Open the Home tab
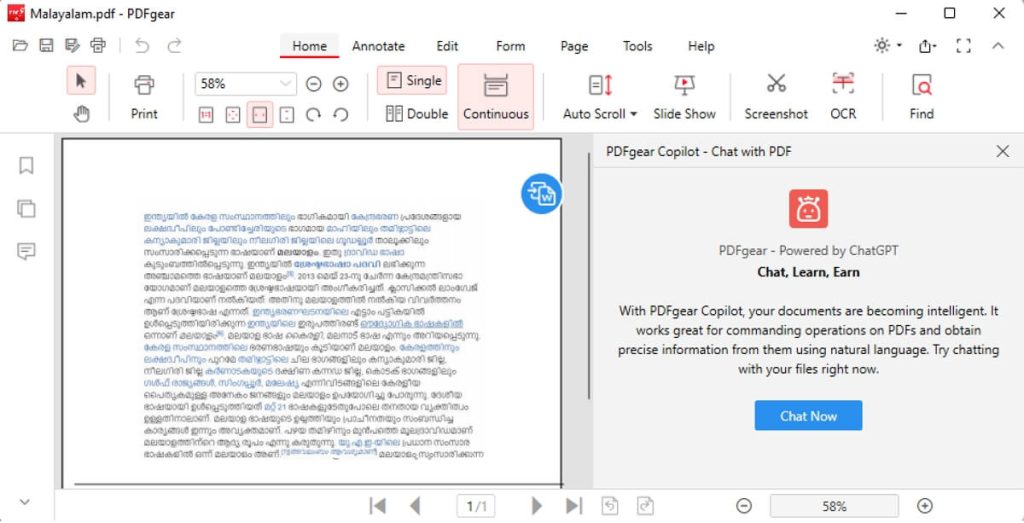1024x523 pixels. pos(310,46)
